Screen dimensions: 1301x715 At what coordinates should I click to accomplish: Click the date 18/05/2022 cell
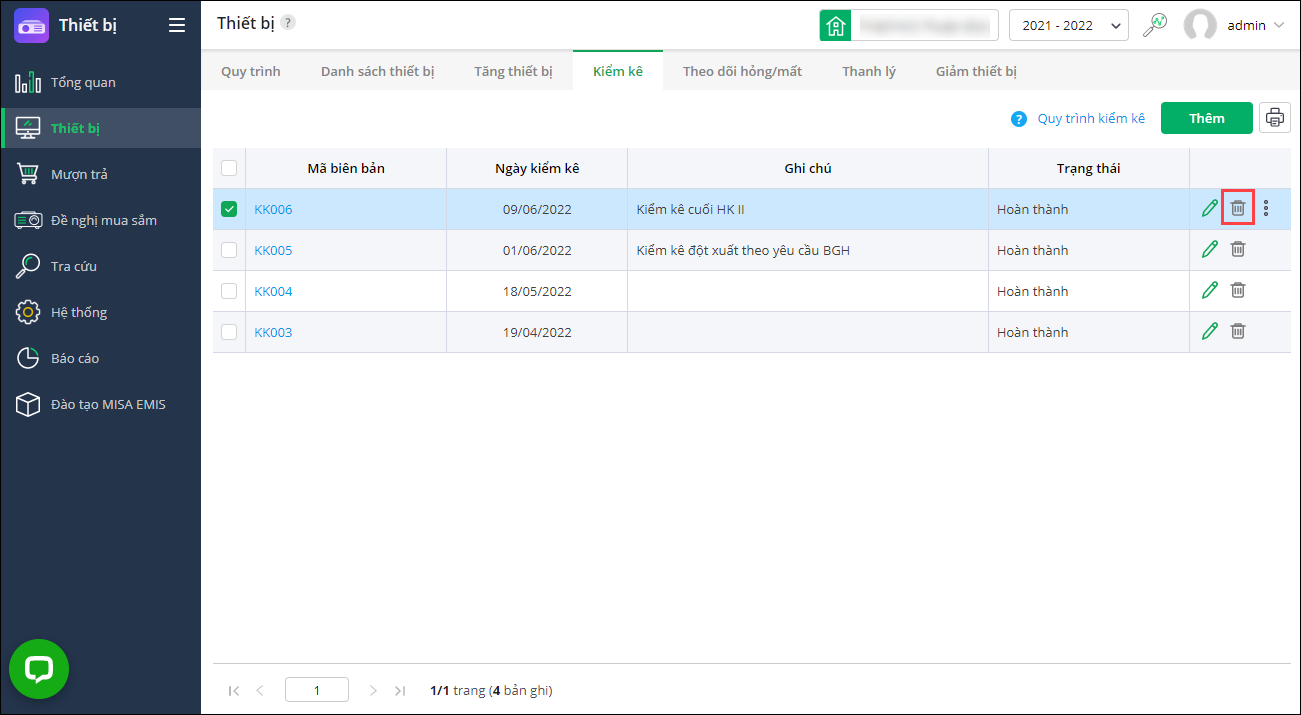537,291
